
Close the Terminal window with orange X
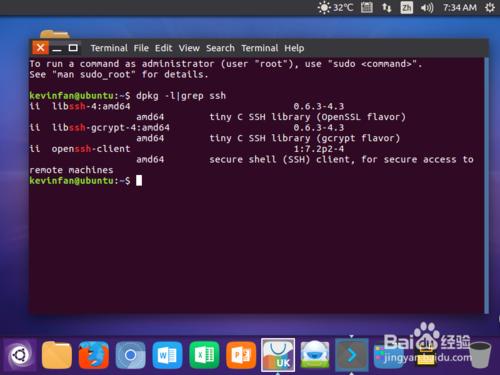click(40, 48)
